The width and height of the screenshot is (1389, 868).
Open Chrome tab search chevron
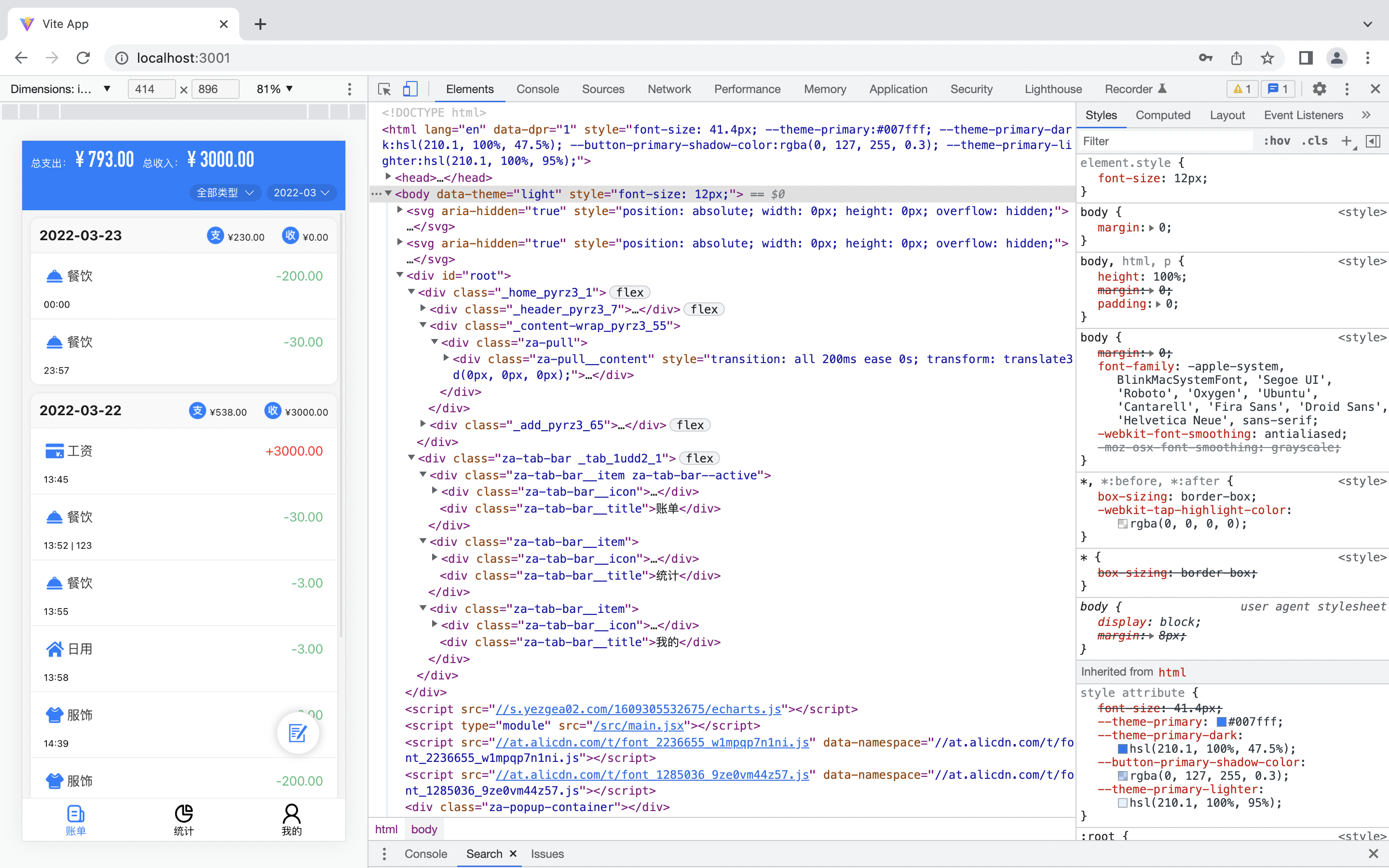pyautogui.click(x=1368, y=24)
